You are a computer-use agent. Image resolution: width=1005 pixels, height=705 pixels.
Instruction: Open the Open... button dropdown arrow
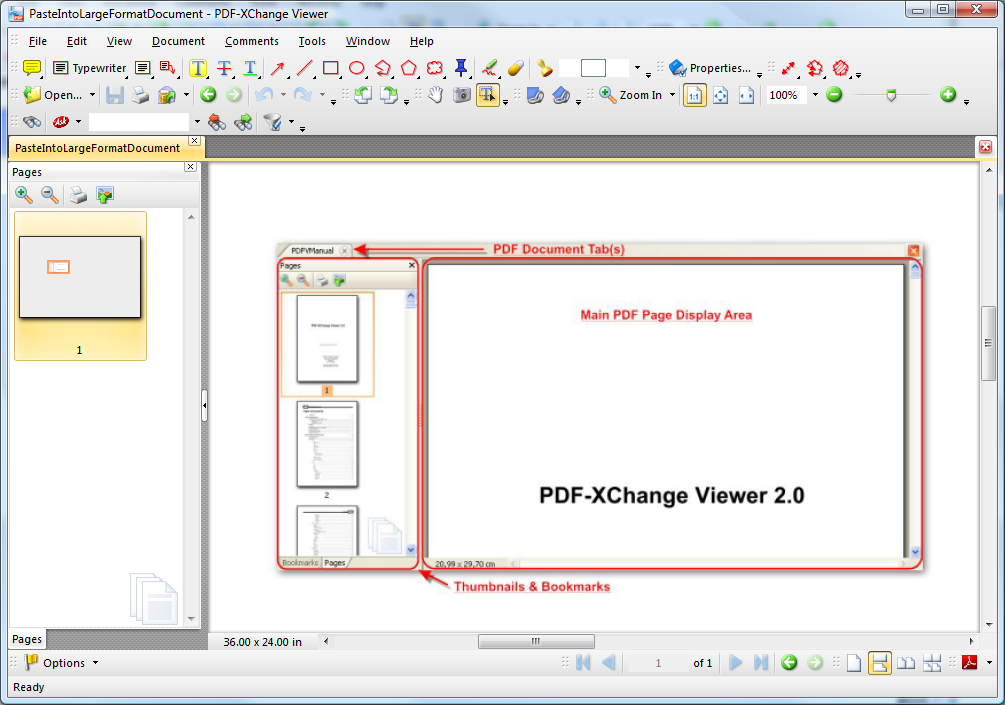92,95
